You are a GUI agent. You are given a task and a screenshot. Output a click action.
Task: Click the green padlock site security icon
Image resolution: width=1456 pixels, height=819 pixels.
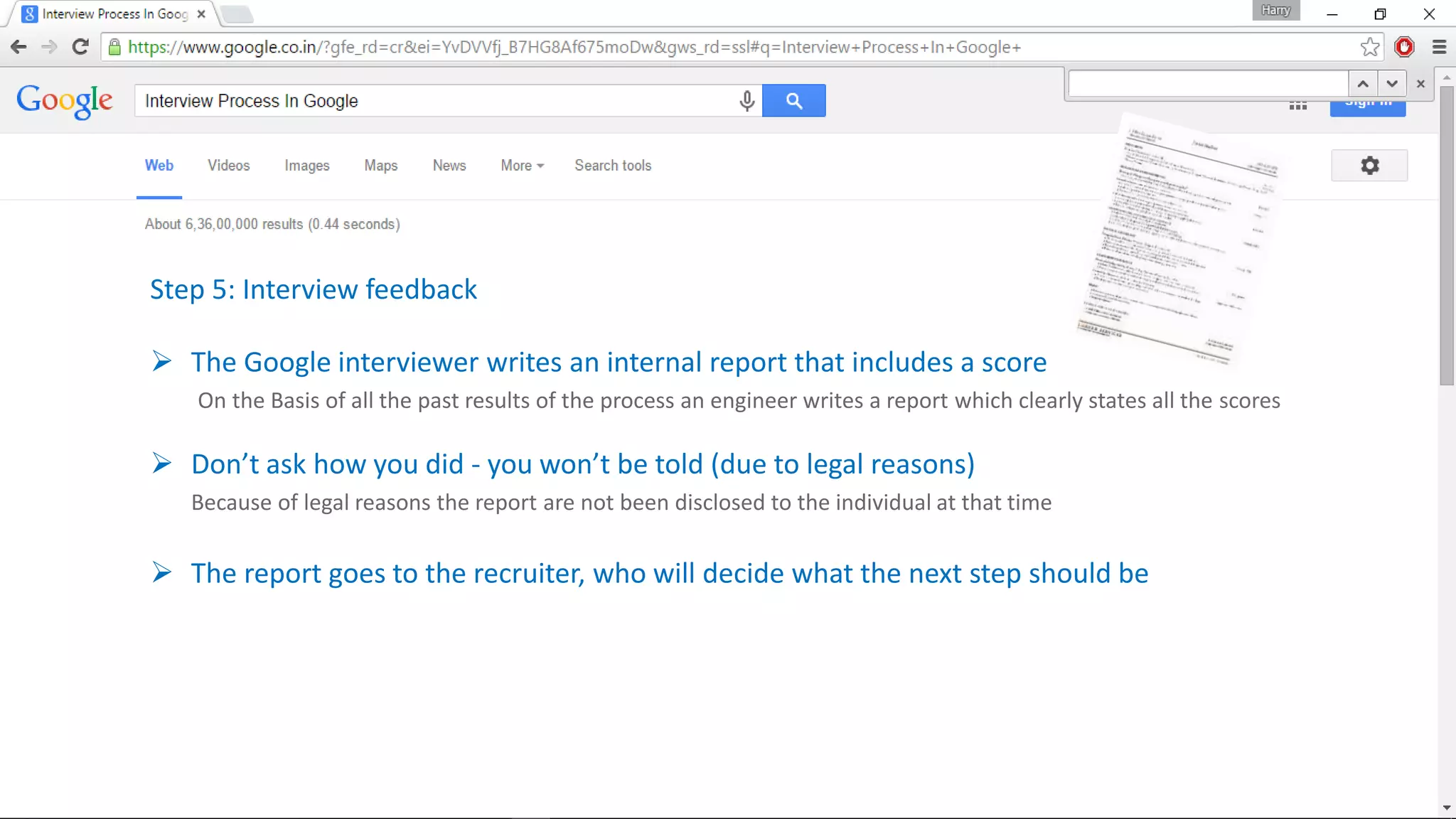[x=114, y=47]
